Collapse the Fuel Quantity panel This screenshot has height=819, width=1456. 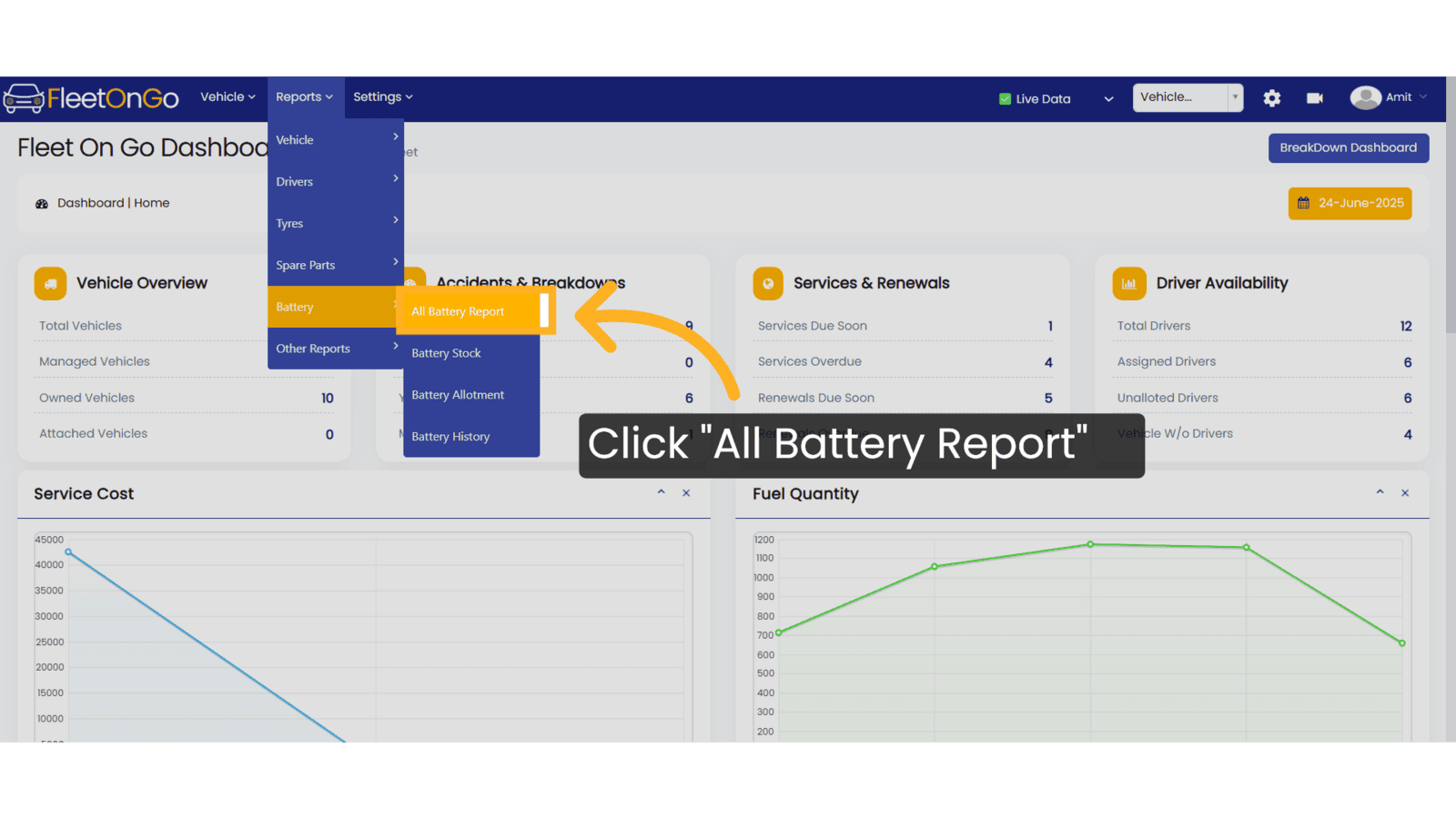click(1380, 492)
